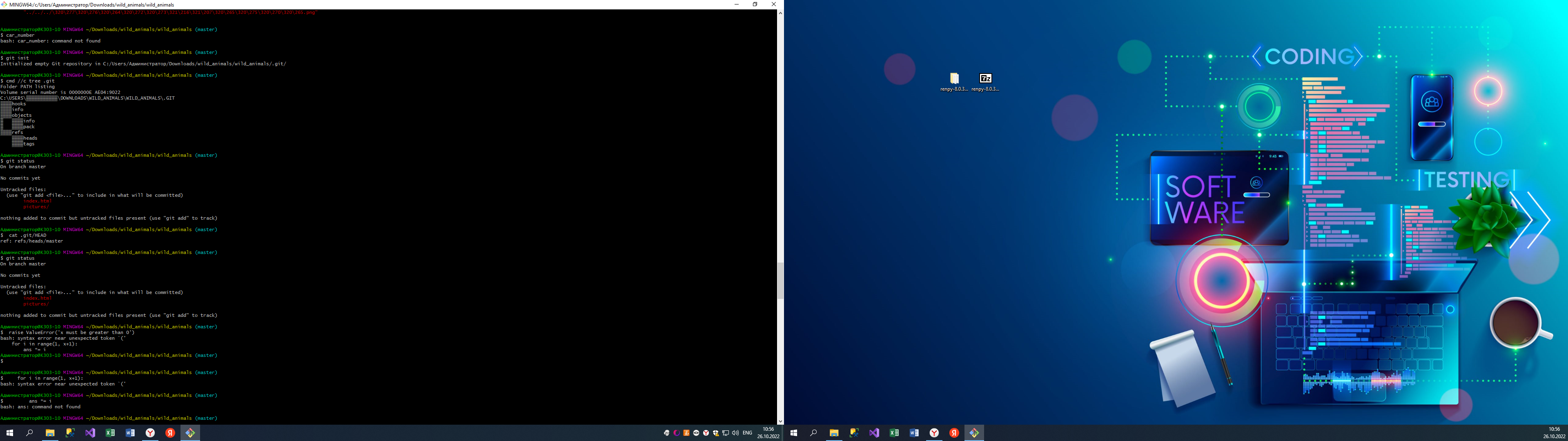Image resolution: width=1568 pixels, height=441 pixels.
Task: Click "heads" in the tree listing
Action: pos(31,138)
